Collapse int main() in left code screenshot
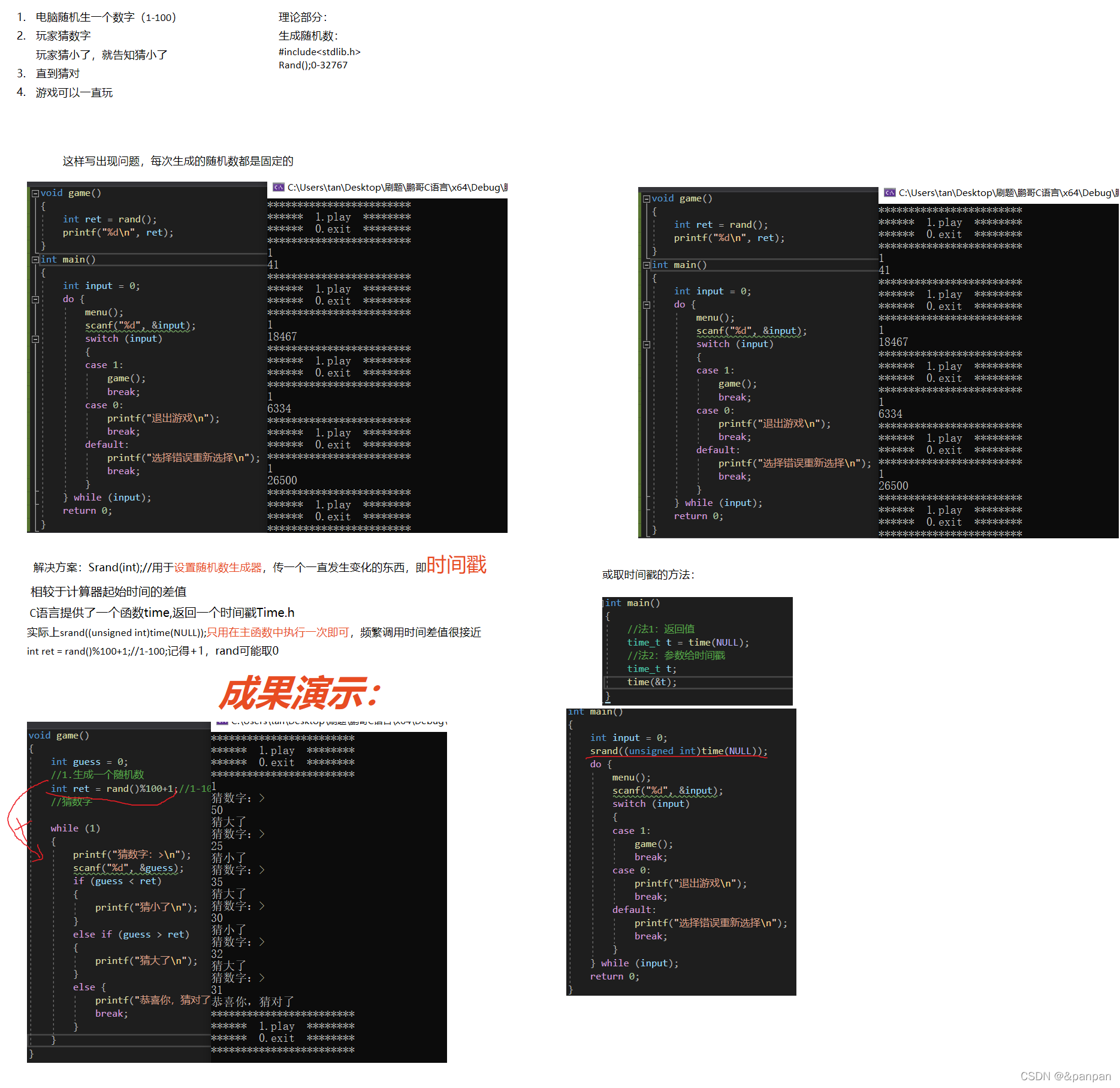This screenshot has width=1120, height=1088. point(35,260)
